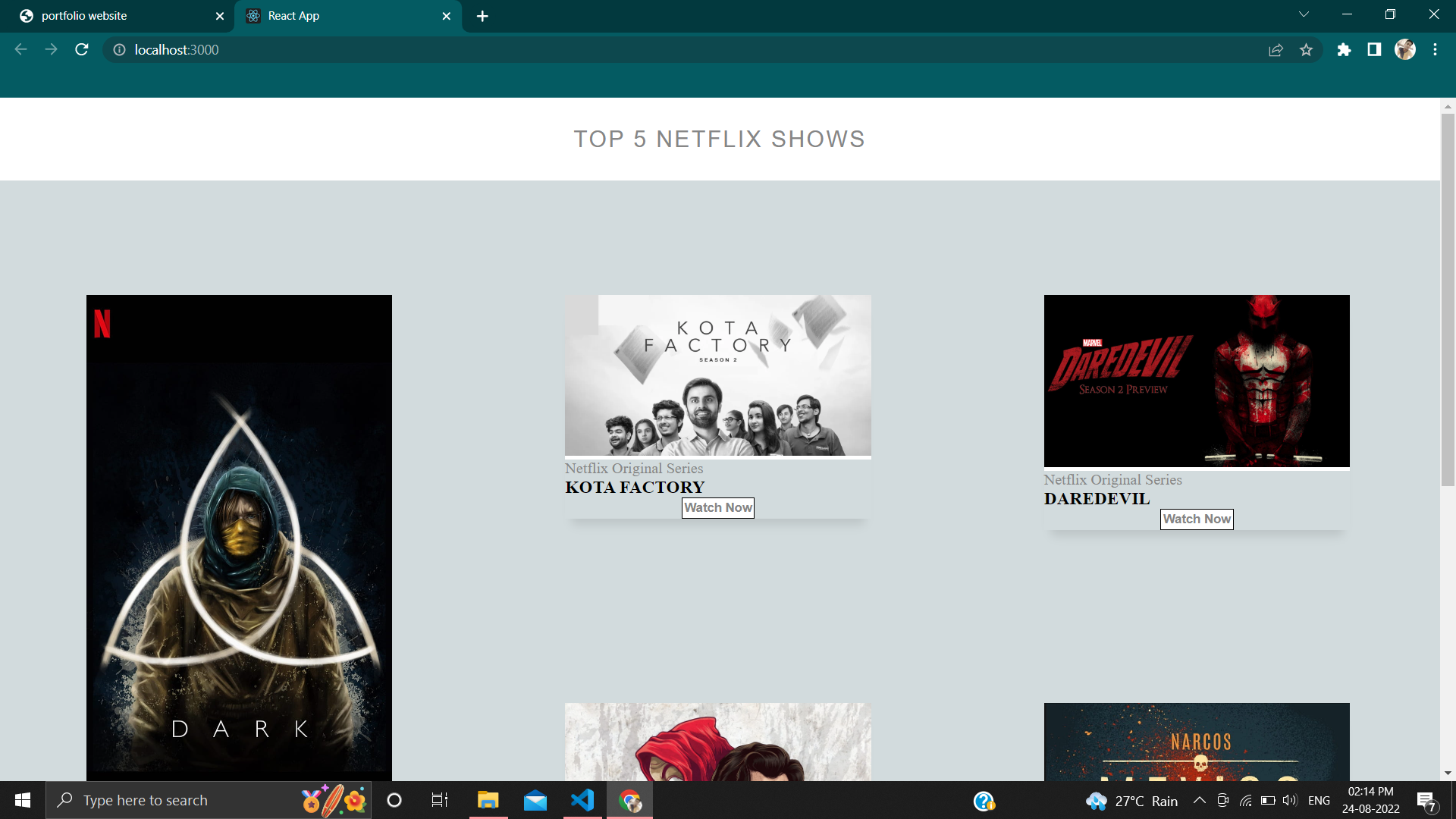The height and width of the screenshot is (819, 1456).
Task: Click the page vertical scrollbar thumb
Action: 1448,300
